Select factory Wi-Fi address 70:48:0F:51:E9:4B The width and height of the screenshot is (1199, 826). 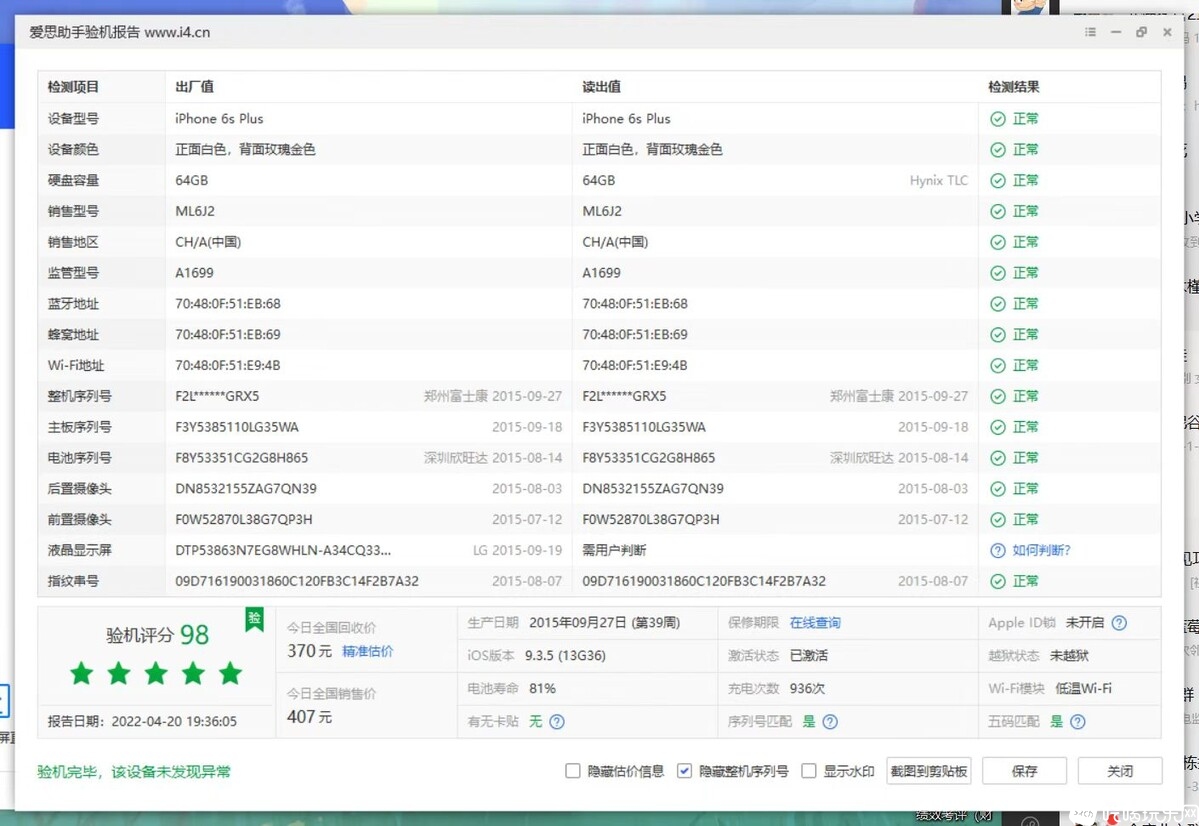[228, 366]
